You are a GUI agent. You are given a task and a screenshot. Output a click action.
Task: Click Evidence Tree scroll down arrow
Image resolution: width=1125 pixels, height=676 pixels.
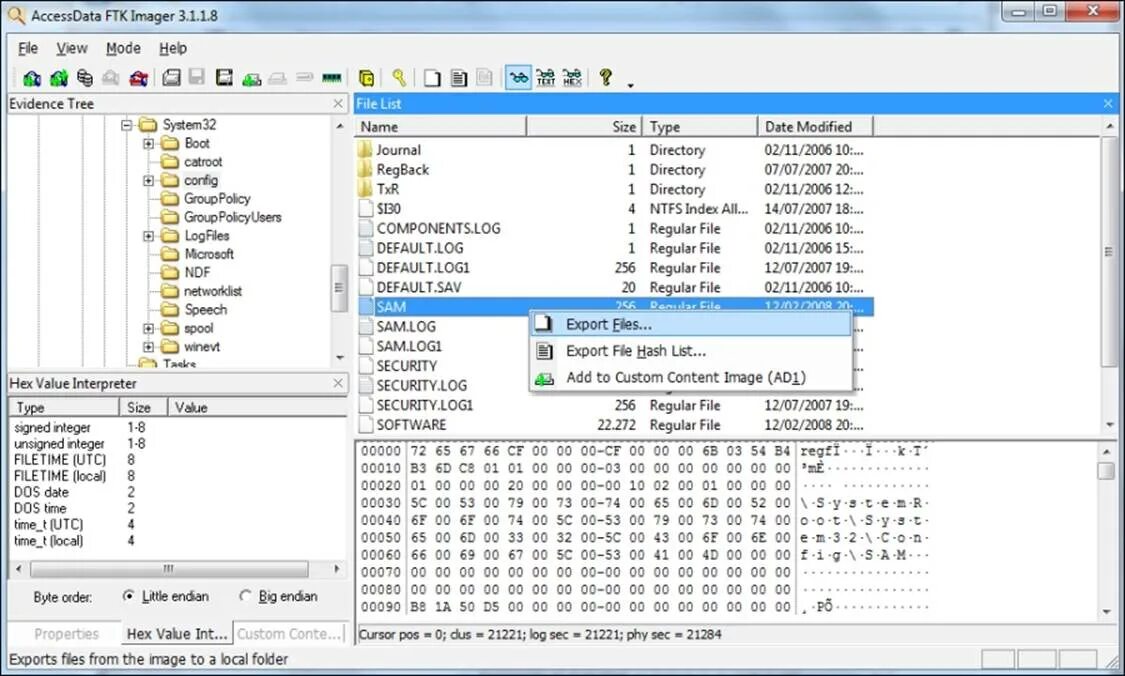pos(340,357)
